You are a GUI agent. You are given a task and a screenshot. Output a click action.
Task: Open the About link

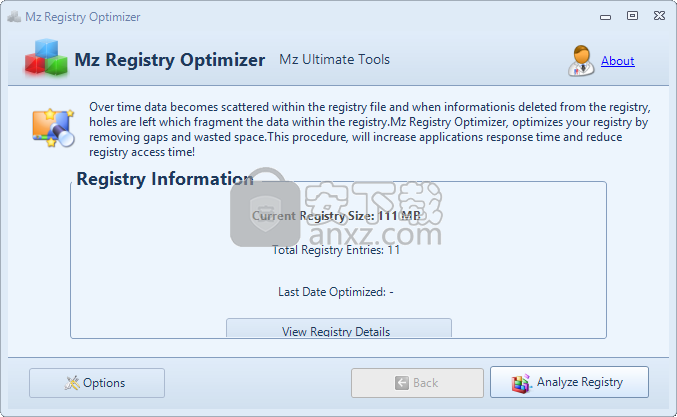click(617, 61)
